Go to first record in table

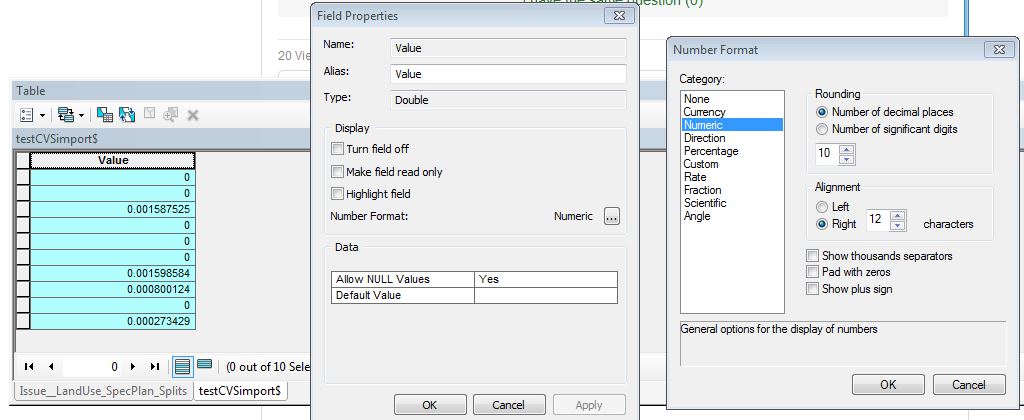[x=28, y=367]
